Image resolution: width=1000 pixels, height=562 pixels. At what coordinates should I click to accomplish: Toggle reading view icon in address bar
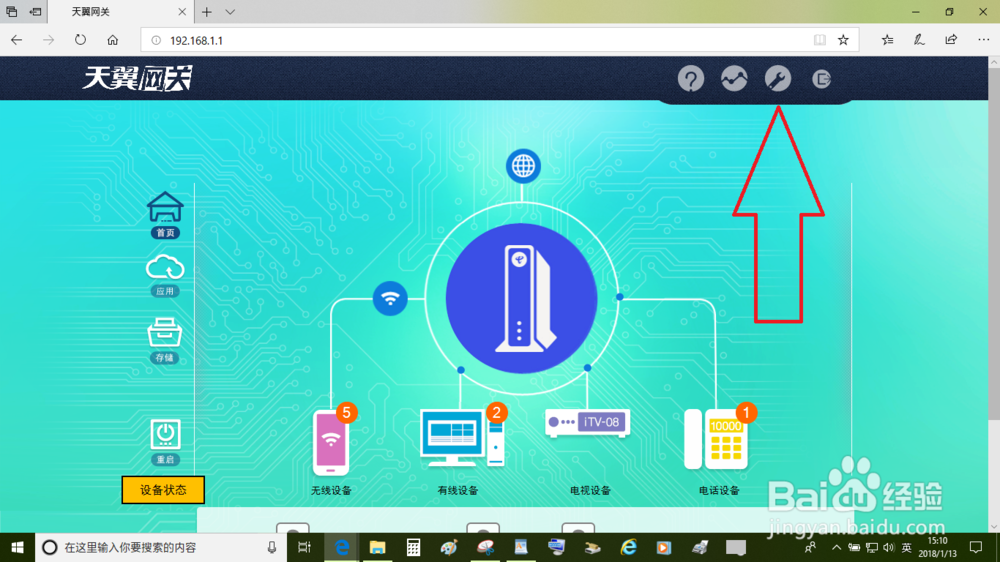pos(820,40)
